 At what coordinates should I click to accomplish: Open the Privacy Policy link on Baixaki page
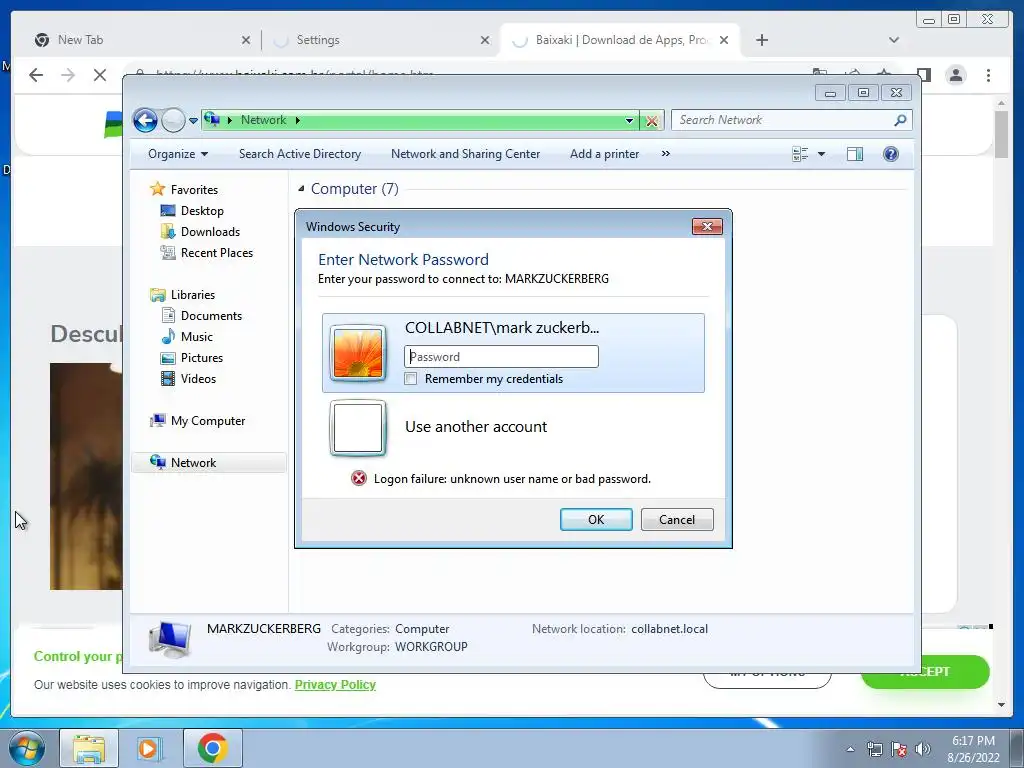[335, 684]
